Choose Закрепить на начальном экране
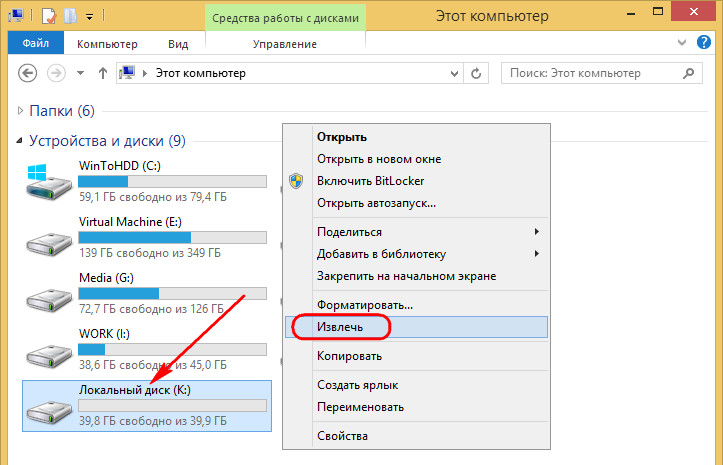 (416, 276)
